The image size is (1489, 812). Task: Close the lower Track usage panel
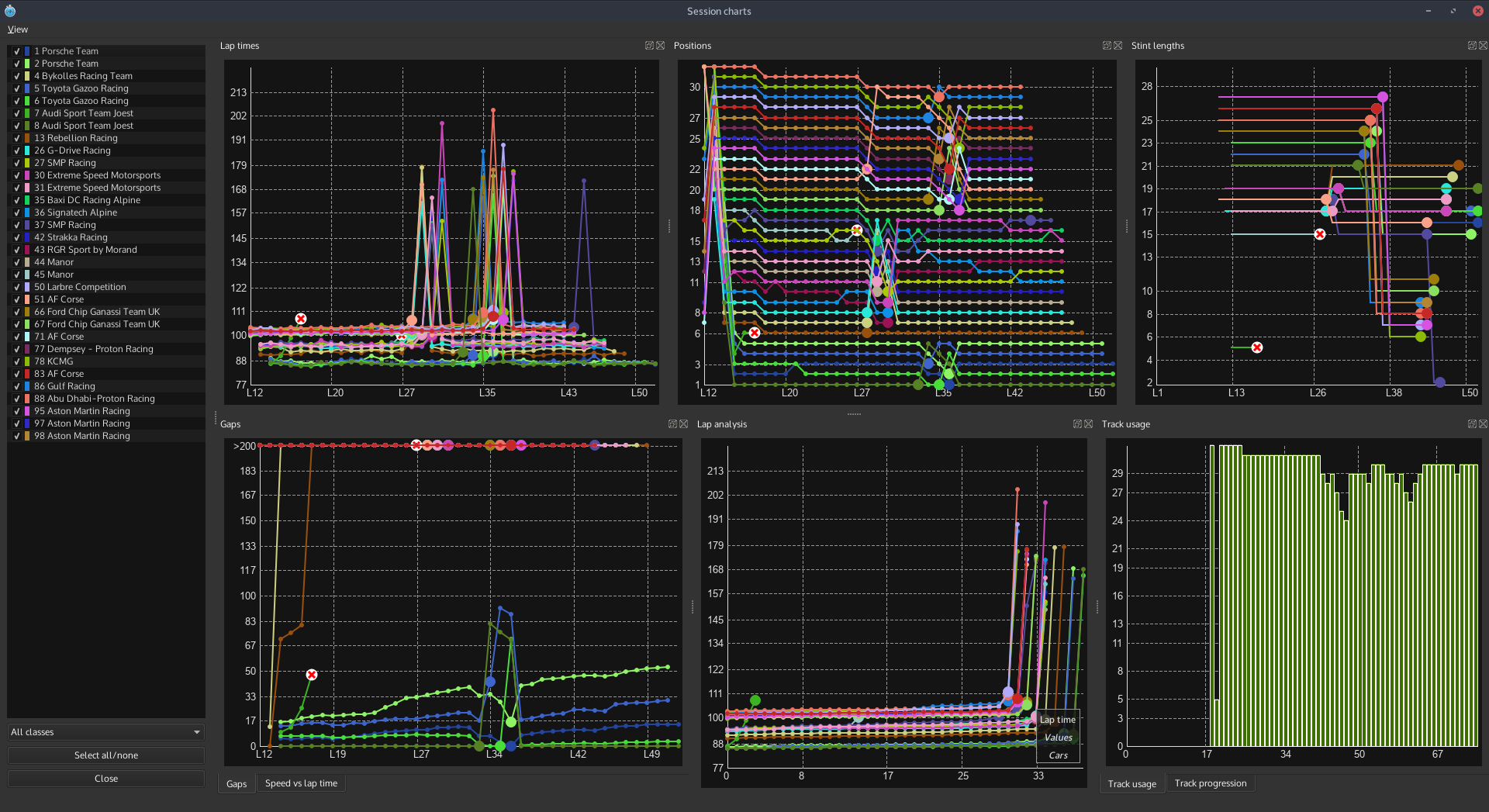[1483, 424]
